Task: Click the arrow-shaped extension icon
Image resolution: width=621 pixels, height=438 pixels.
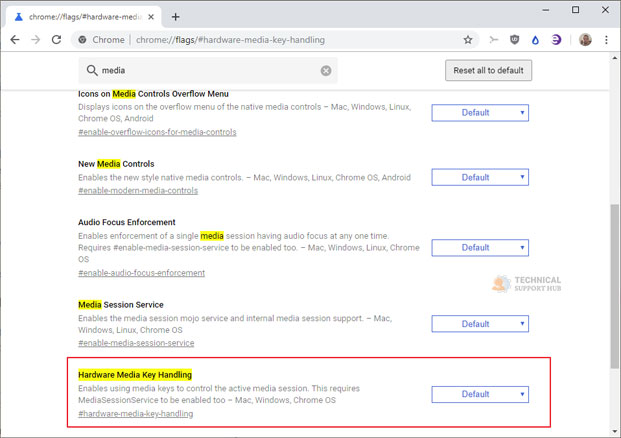Action: [493, 40]
